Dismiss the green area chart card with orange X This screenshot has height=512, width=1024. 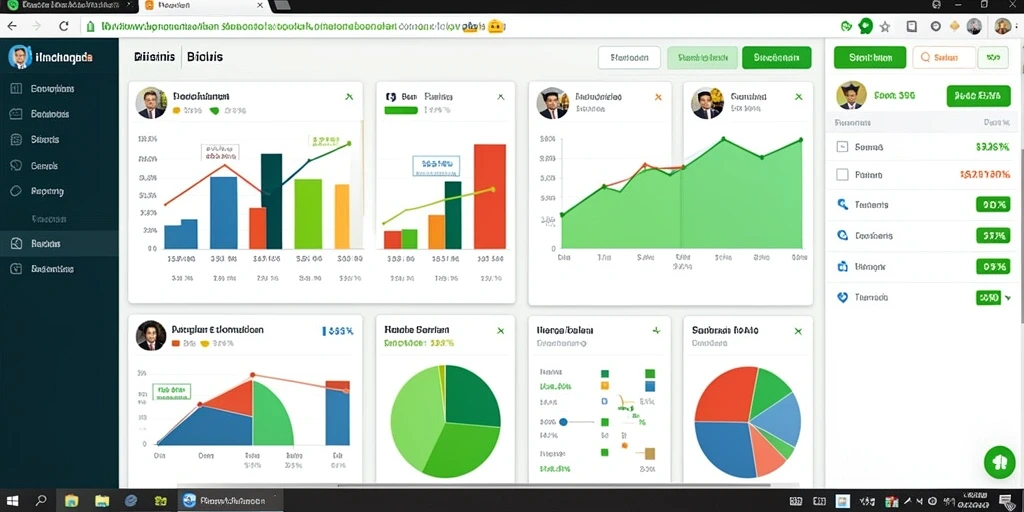658,97
